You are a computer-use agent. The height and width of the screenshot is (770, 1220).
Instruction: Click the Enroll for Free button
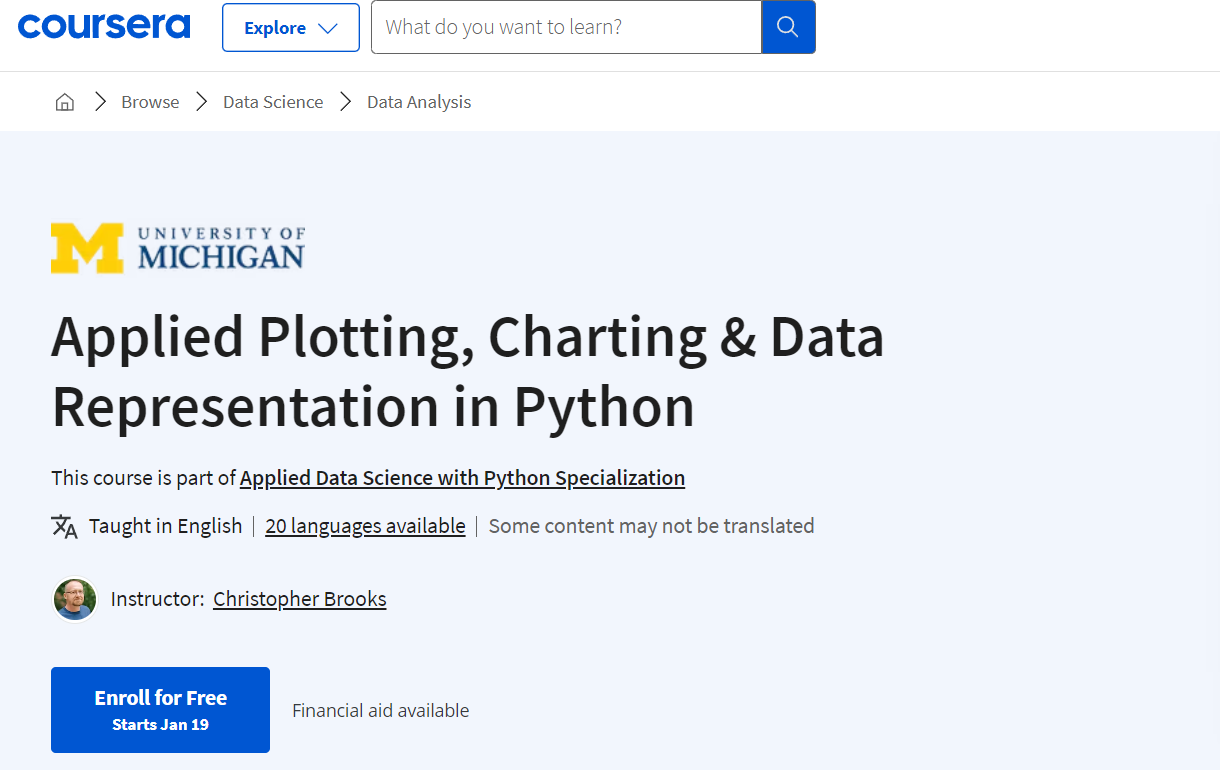(160, 709)
